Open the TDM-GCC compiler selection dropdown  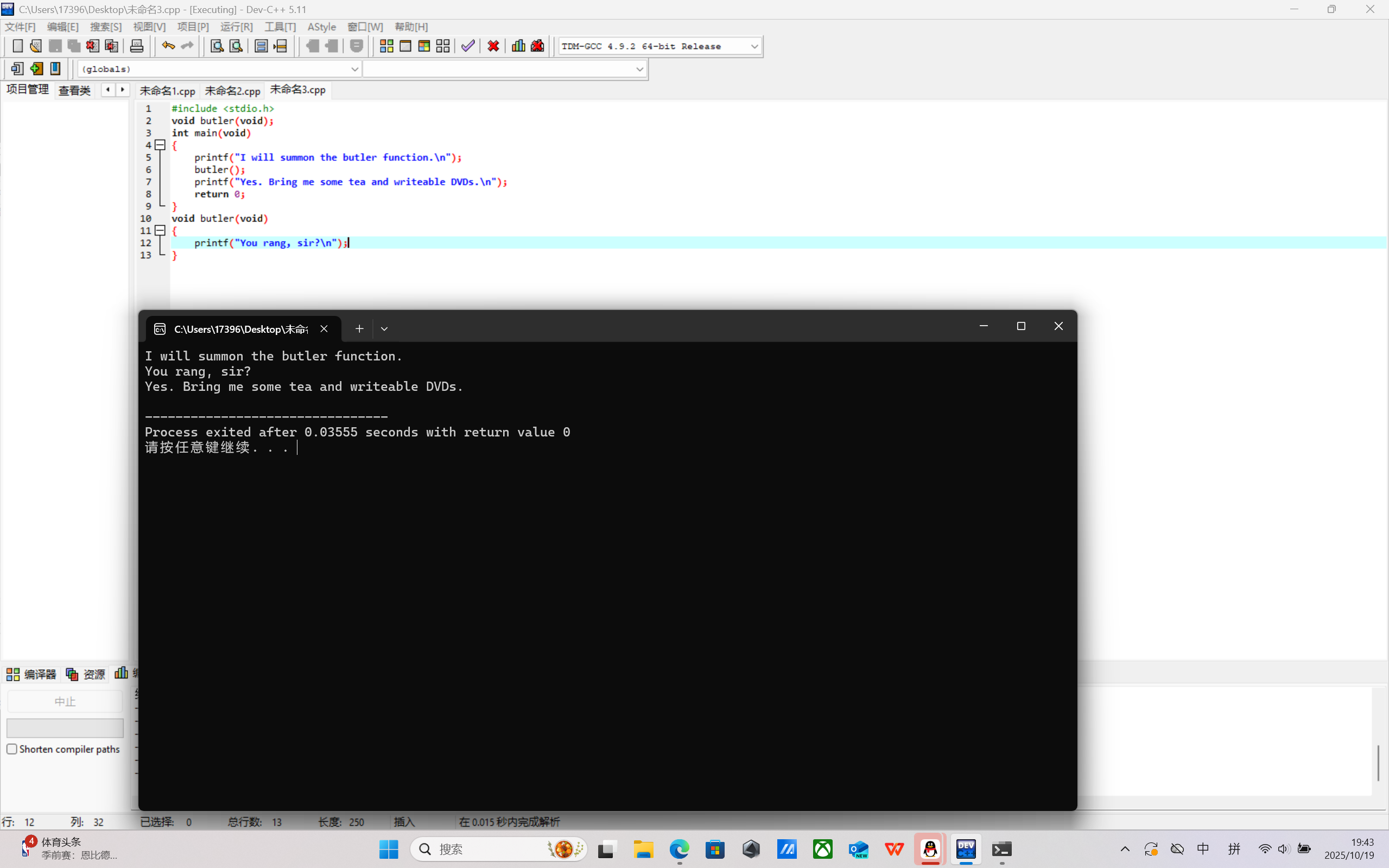(754, 47)
